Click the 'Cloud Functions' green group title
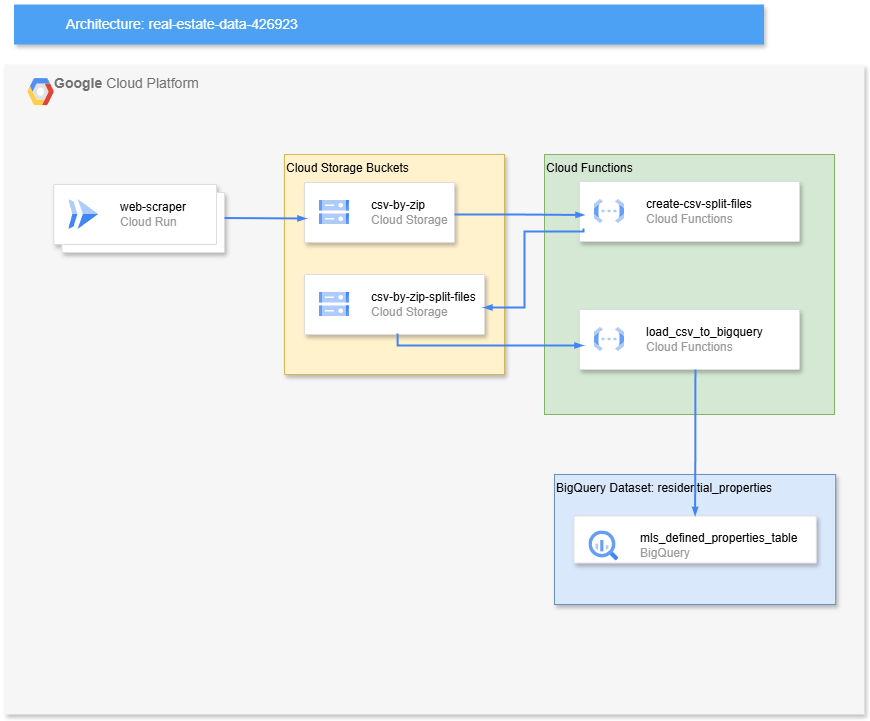Viewport: 870px width, 721px height. click(x=589, y=168)
